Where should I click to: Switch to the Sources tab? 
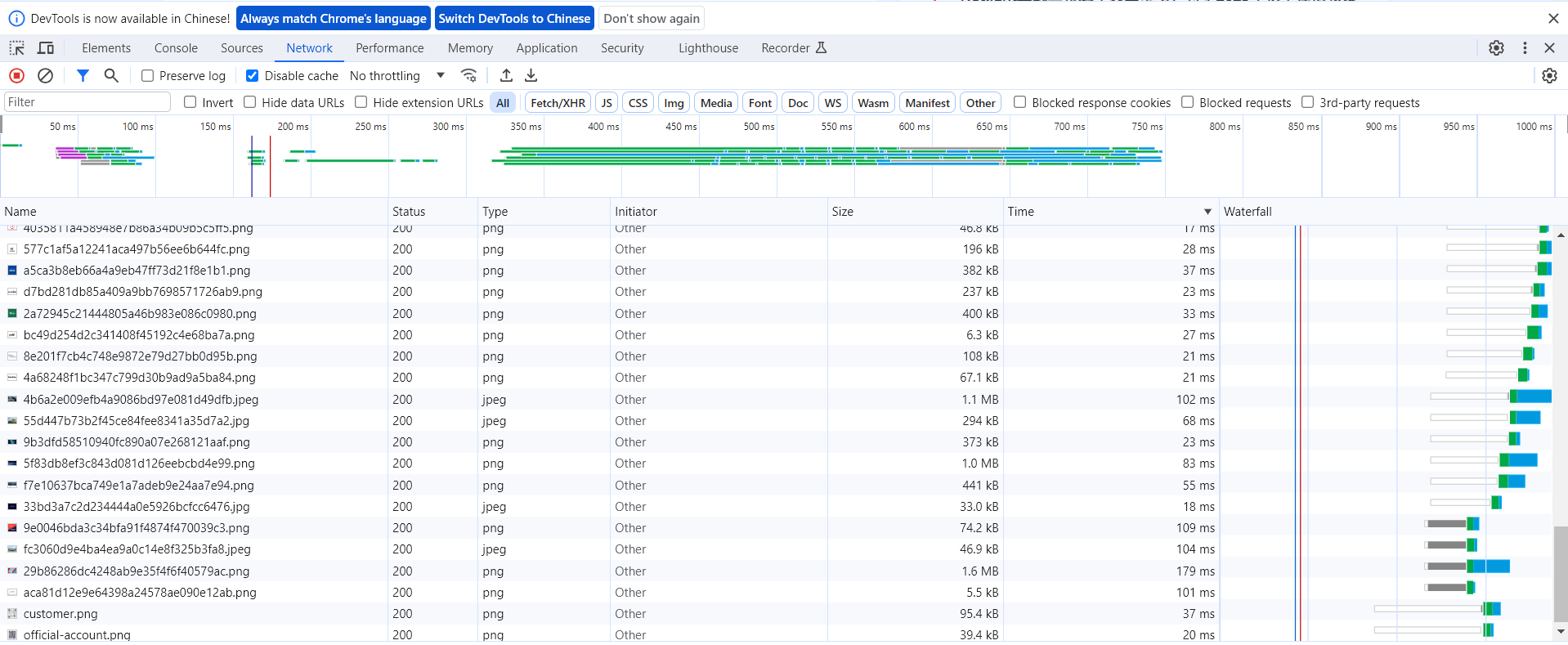pyautogui.click(x=242, y=48)
